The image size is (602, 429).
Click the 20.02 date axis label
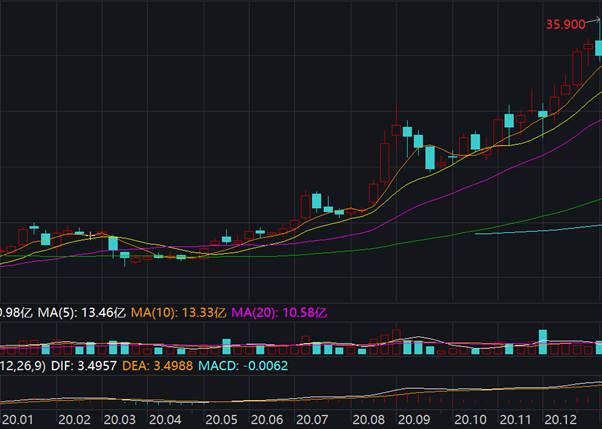tap(74, 419)
